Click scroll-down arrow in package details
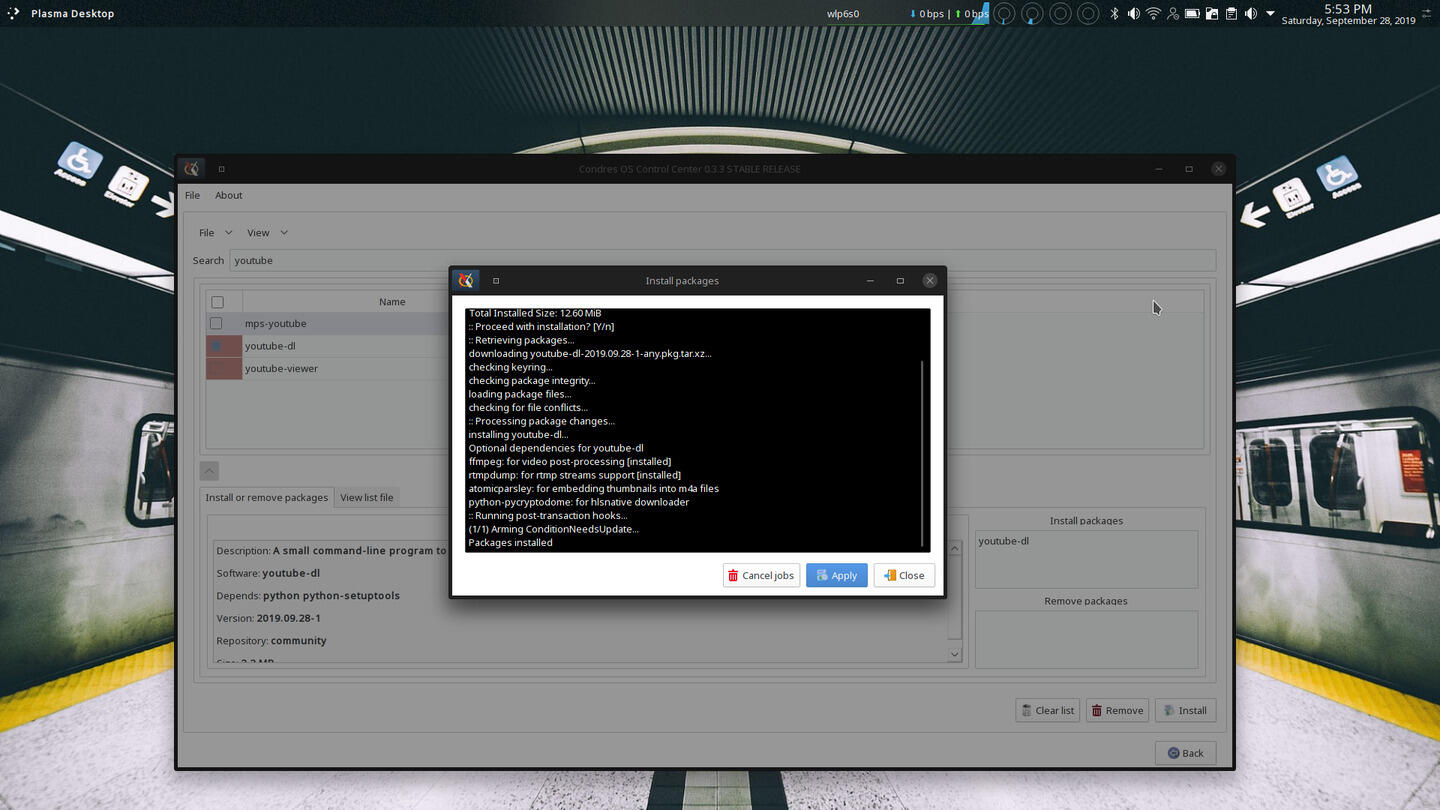 pyautogui.click(x=955, y=654)
